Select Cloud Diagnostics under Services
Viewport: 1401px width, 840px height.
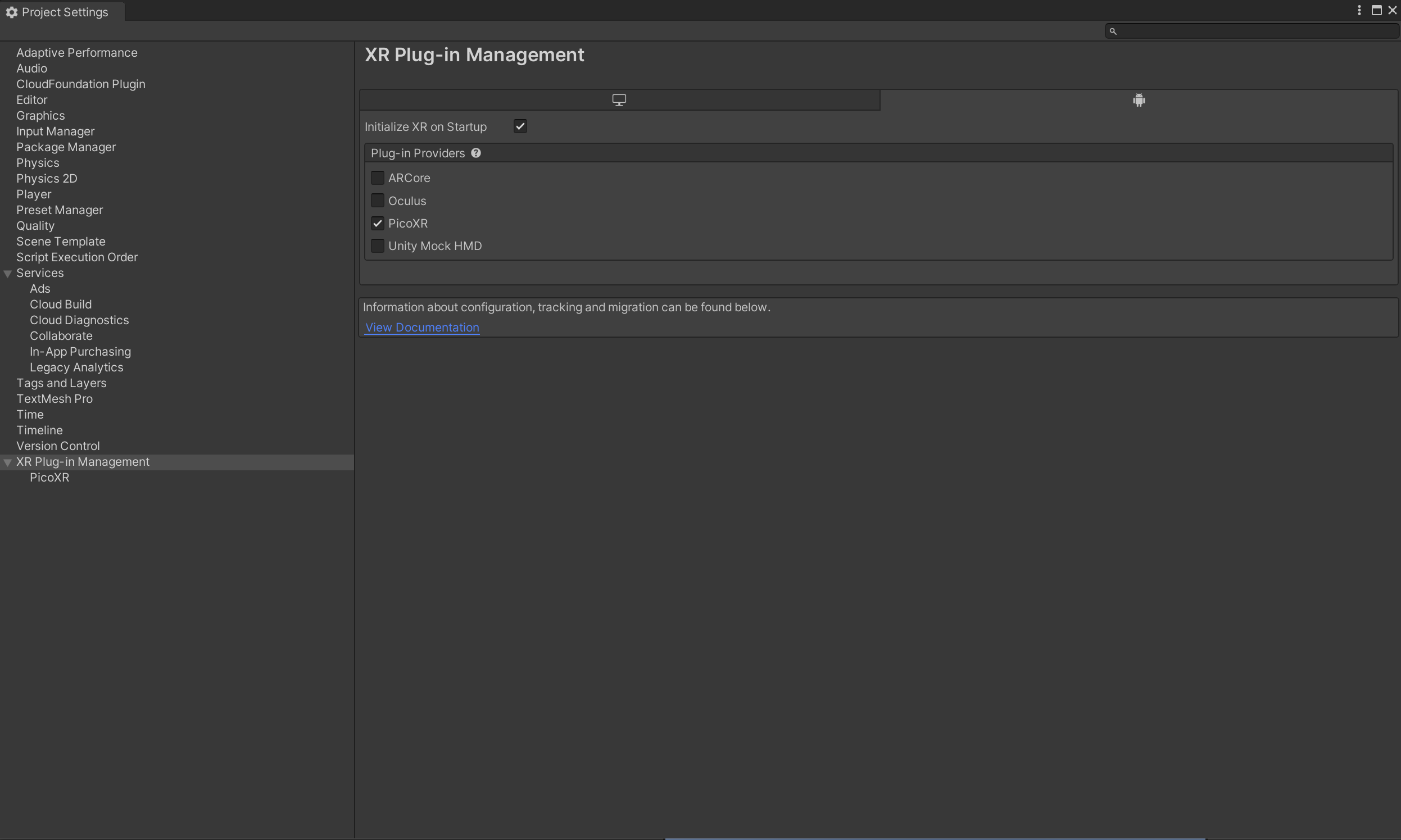point(79,320)
